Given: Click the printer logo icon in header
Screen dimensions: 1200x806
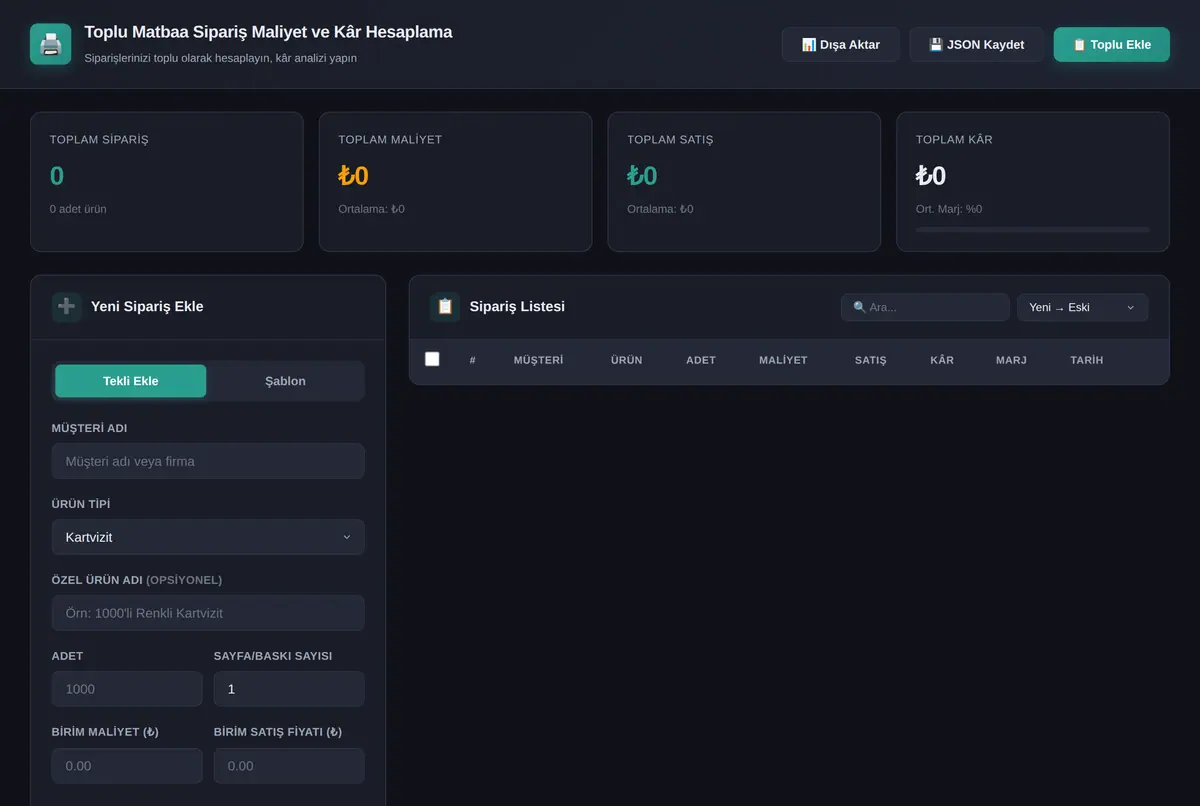Looking at the screenshot, I should 50,44.
